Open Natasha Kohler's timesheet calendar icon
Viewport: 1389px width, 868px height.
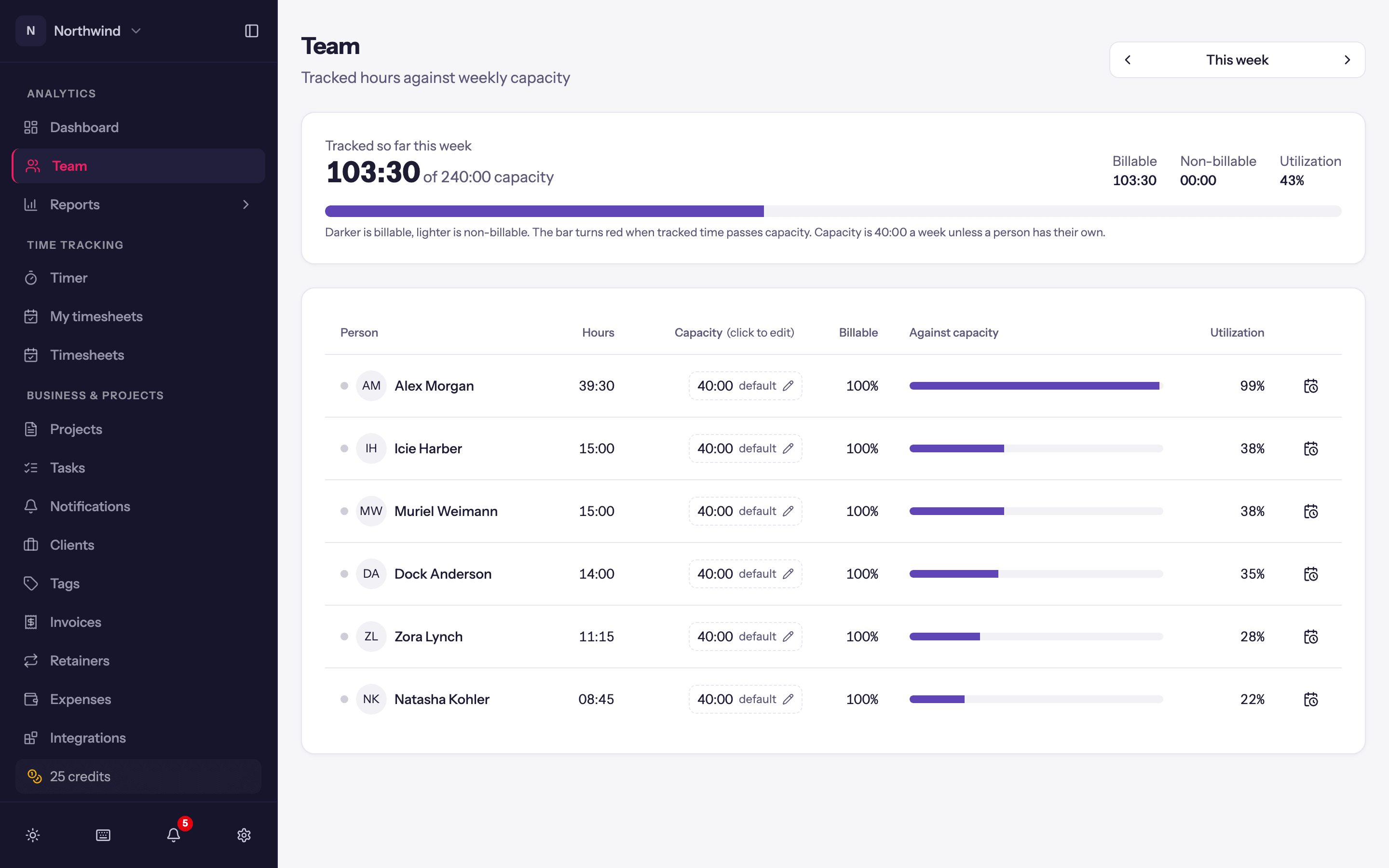[x=1311, y=699]
